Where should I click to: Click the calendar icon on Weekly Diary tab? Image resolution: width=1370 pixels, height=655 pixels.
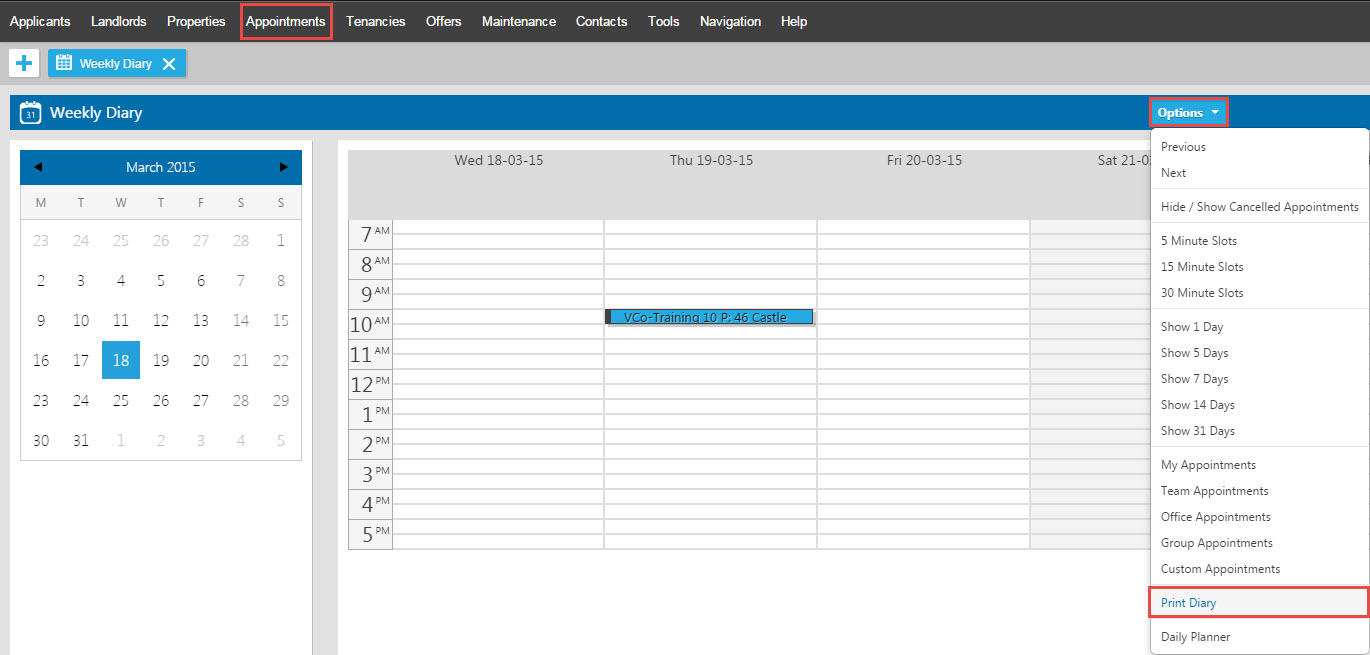coord(64,63)
